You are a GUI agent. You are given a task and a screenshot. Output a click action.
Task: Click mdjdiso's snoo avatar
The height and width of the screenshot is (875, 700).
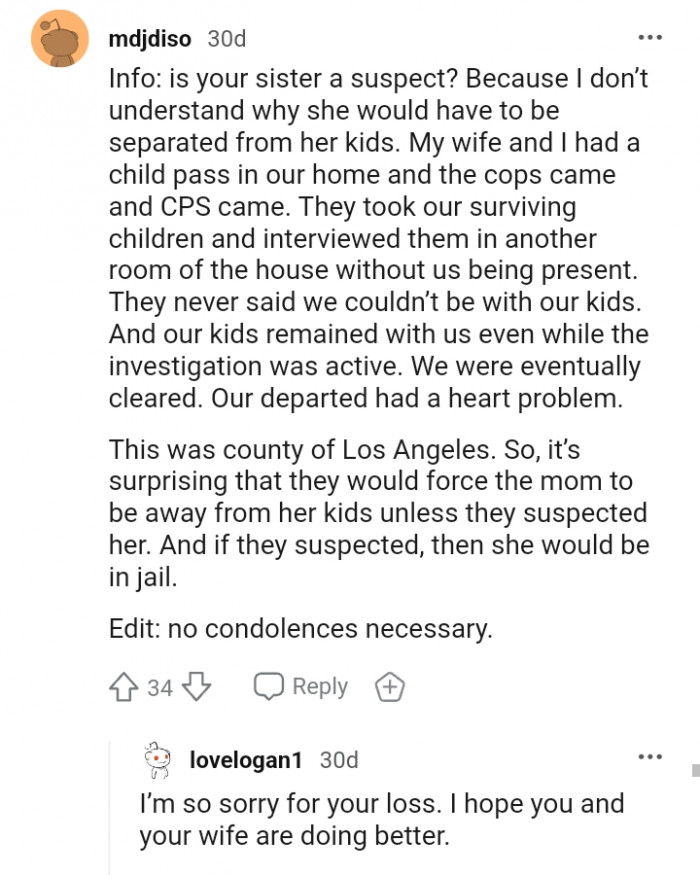click(60, 37)
